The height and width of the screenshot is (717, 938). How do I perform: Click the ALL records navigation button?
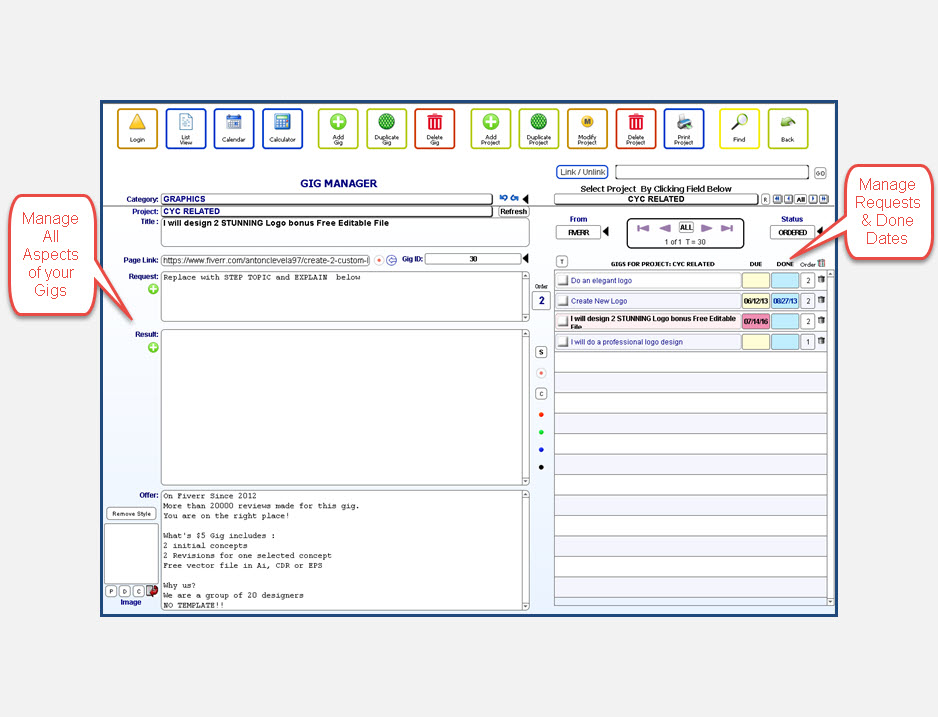click(686, 228)
